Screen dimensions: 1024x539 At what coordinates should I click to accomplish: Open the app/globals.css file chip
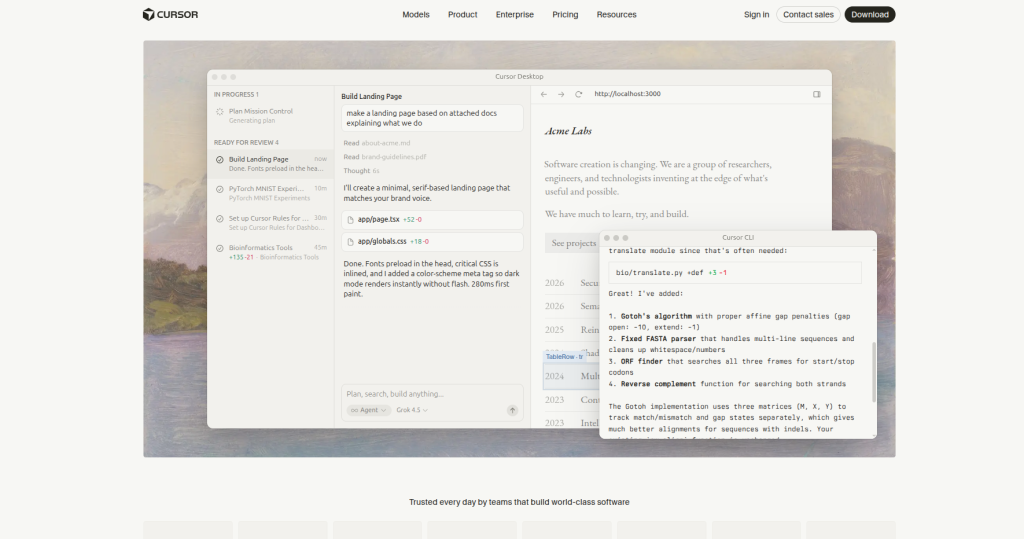tap(432, 242)
